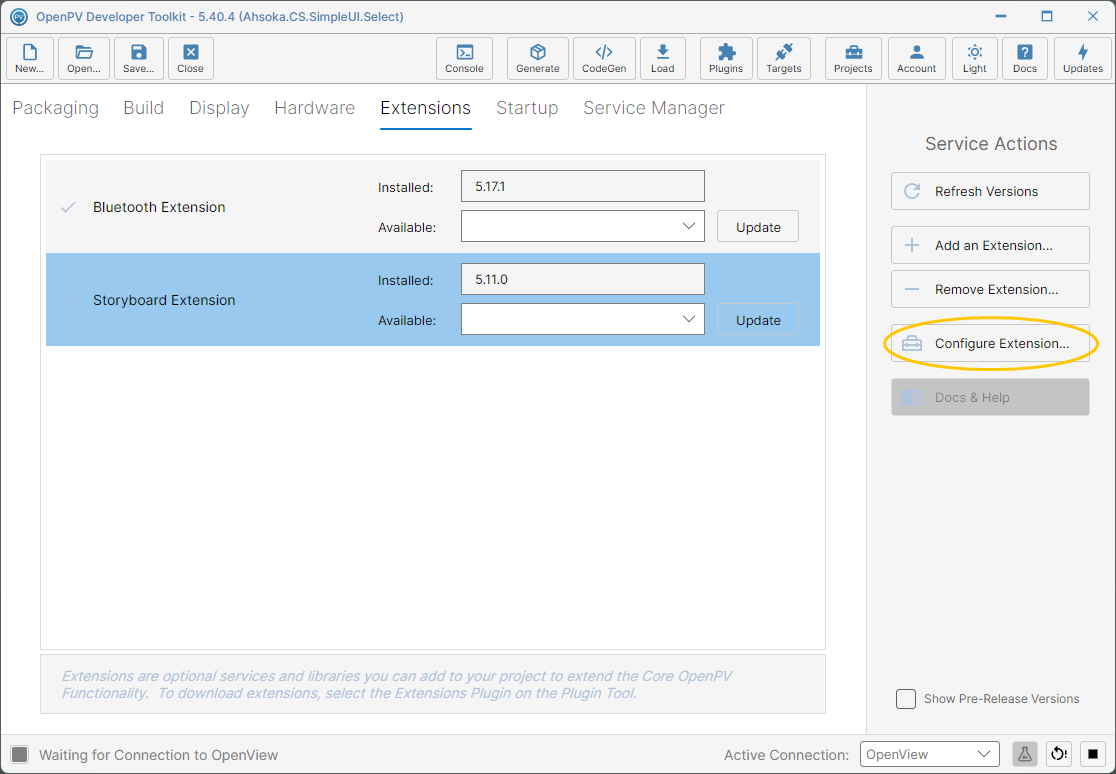Image resolution: width=1116 pixels, height=774 pixels.
Task: Switch to the Startup tab
Action: click(x=527, y=108)
